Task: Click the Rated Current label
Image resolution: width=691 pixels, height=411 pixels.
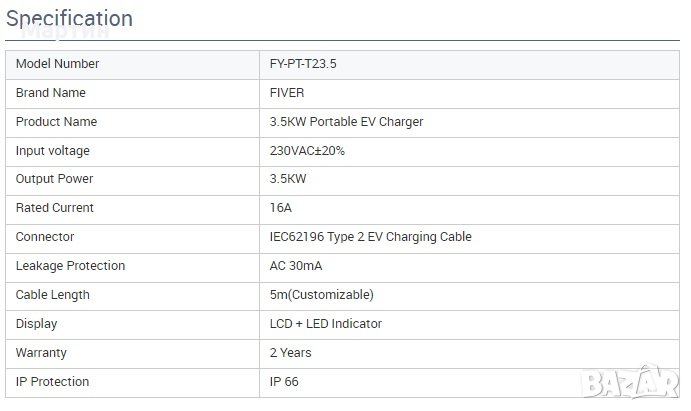Action: pos(55,208)
